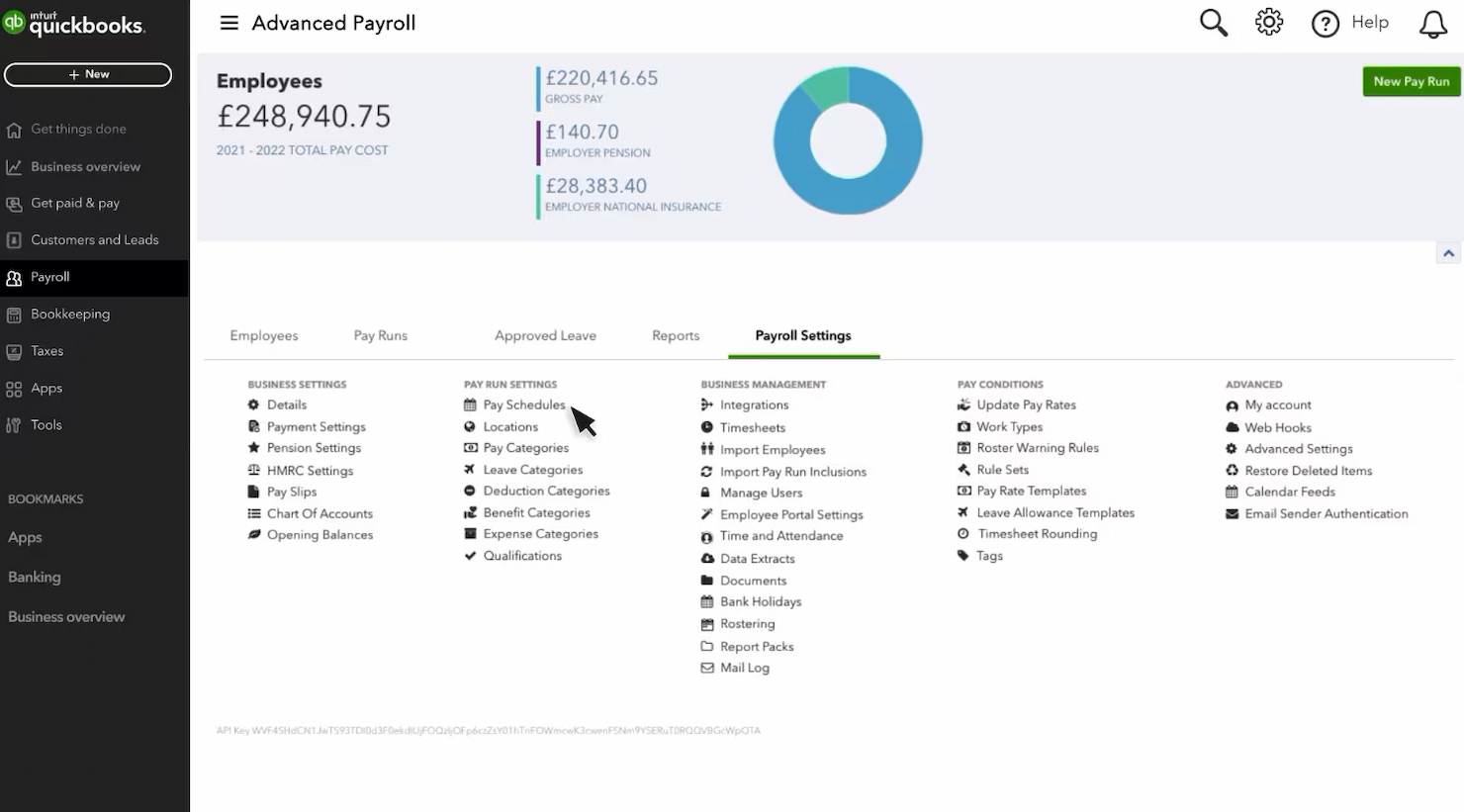Open the Calendar Feeds link
The image size is (1464, 812).
click(x=1290, y=492)
